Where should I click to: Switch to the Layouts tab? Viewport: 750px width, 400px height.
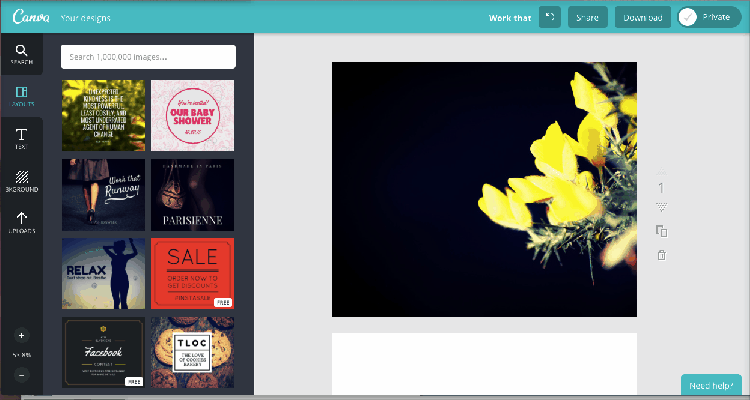pyautogui.click(x=21, y=96)
